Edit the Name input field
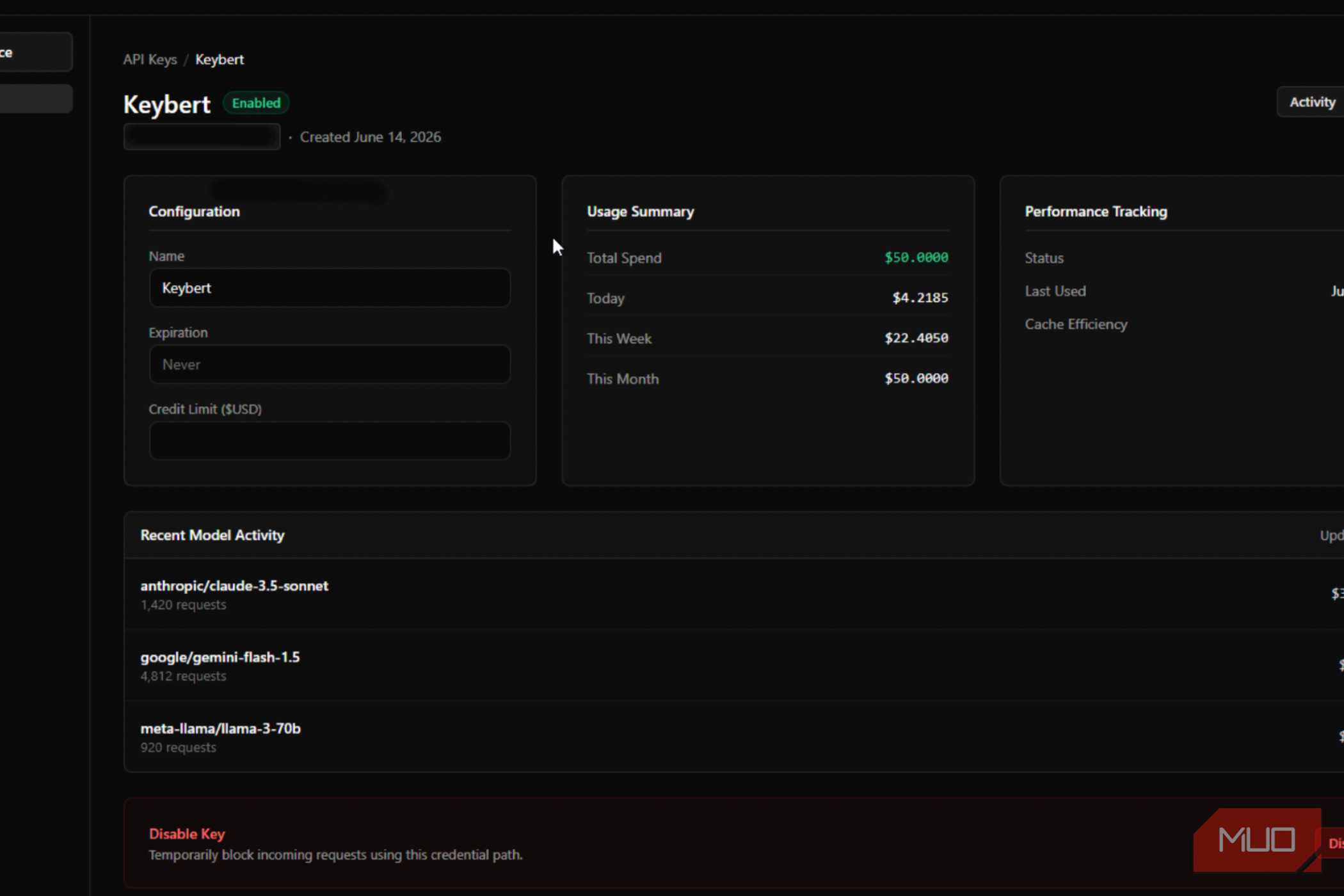Viewport: 1344px width, 896px height. coord(330,288)
